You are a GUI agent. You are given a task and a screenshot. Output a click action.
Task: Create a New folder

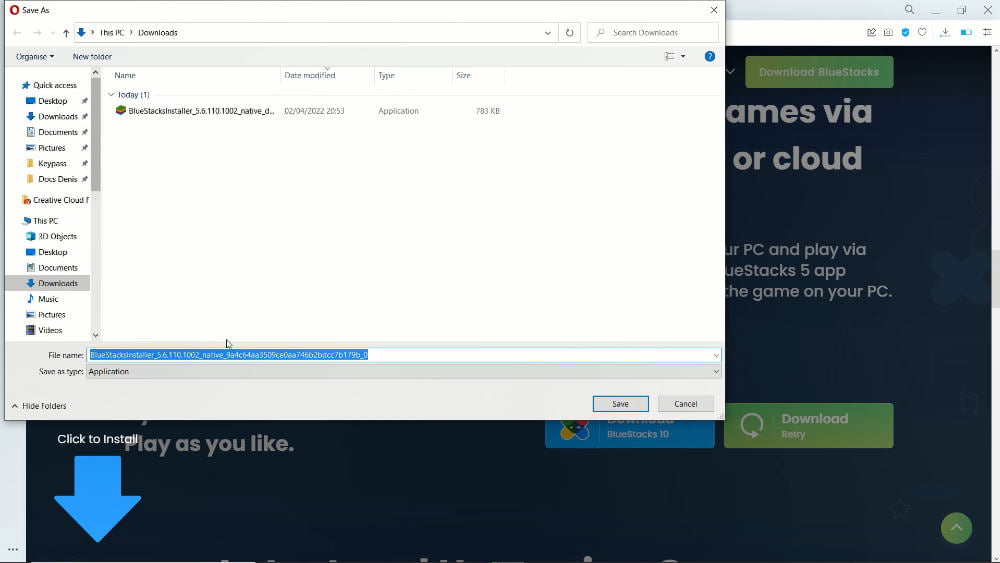[92, 56]
